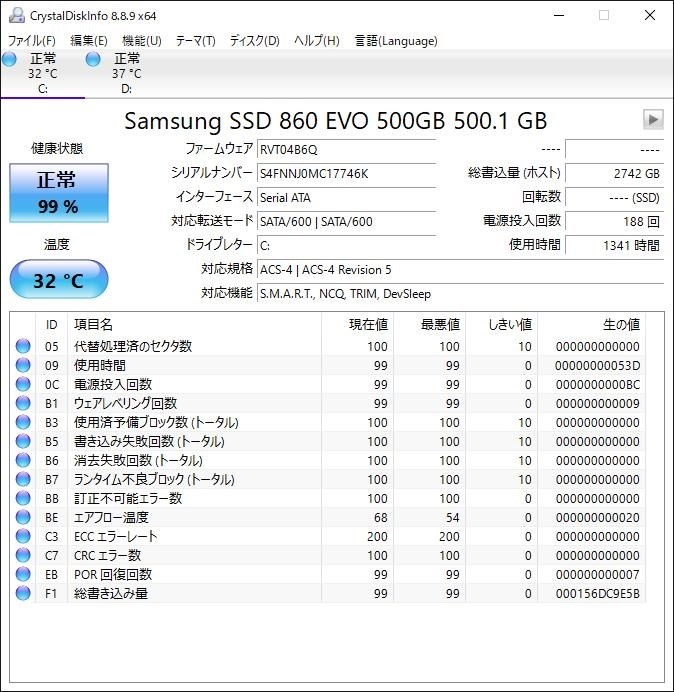Select the POR 回復回数 attribute name
Viewport: 674px width, 692px height.
tap(113, 574)
